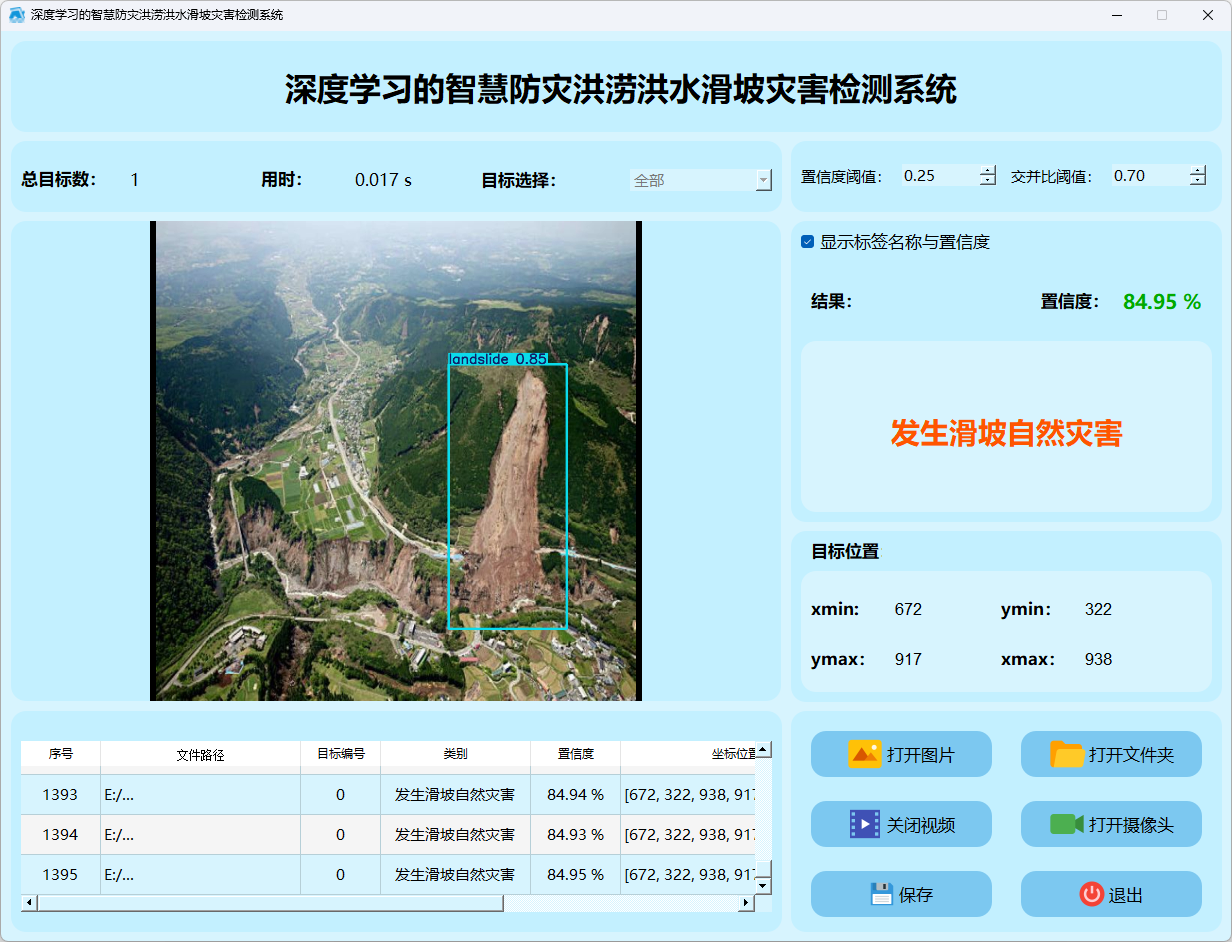The width and height of the screenshot is (1232, 942).
Task: Click the table's horizontal scroll right arrow
Action: (745, 903)
